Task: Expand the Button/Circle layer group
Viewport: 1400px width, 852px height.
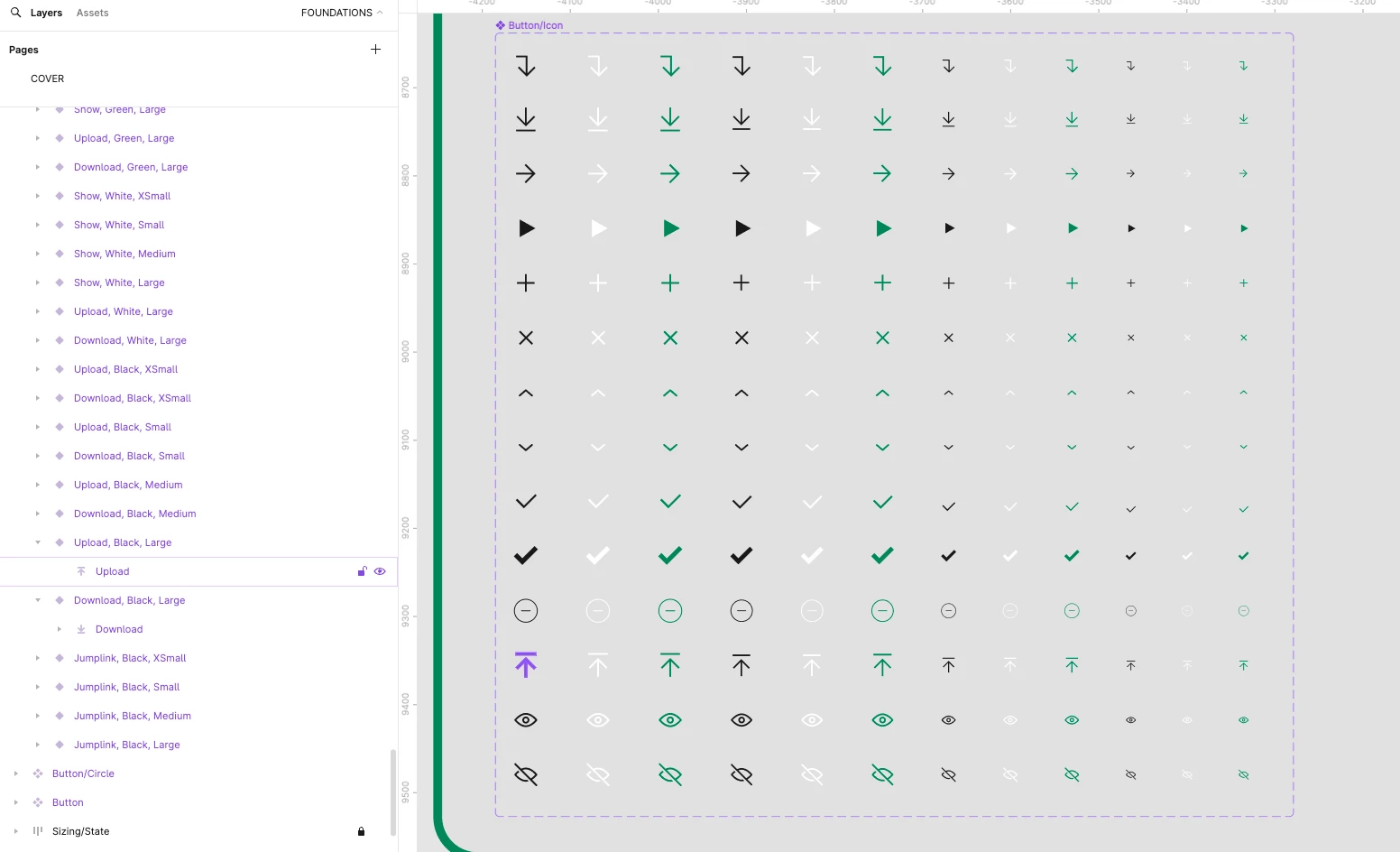Action: pos(15,773)
